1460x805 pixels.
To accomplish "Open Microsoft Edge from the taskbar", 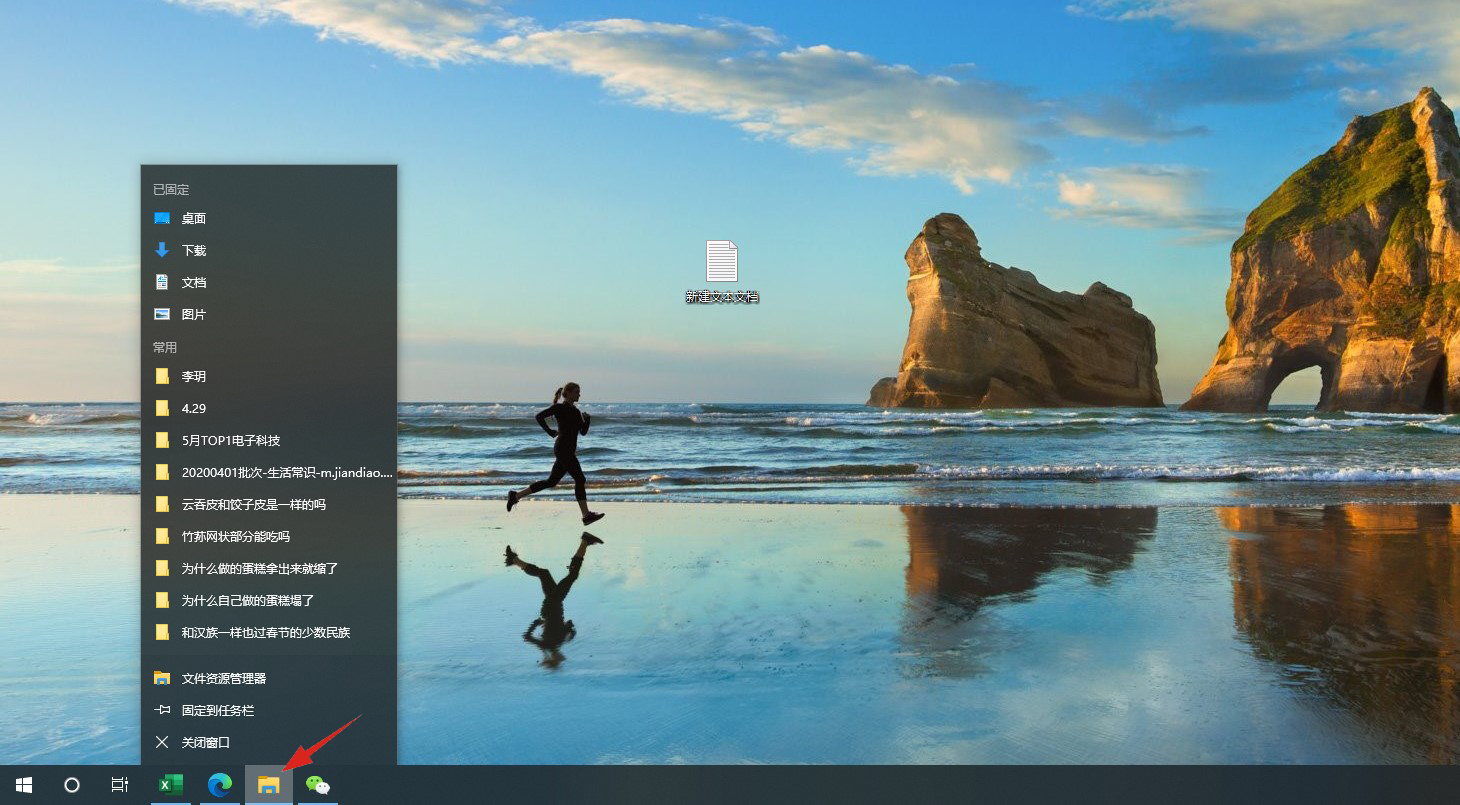I will (220, 785).
